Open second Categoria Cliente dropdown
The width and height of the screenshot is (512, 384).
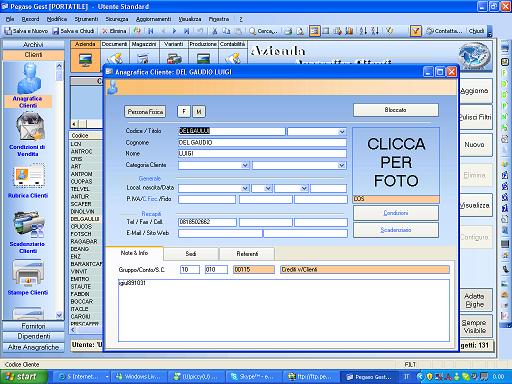pos(341,165)
